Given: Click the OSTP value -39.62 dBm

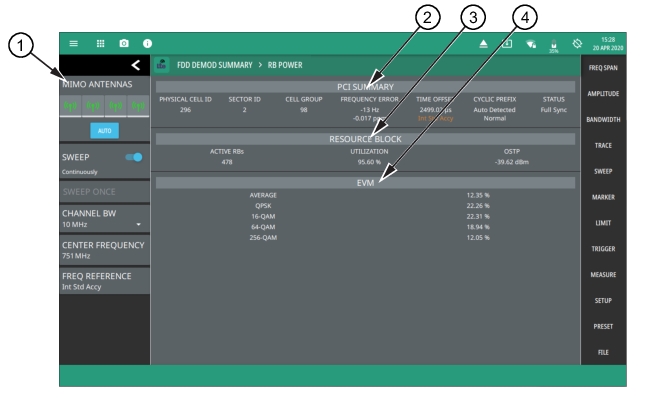Looking at the screenshot, I should coord(512,162).
